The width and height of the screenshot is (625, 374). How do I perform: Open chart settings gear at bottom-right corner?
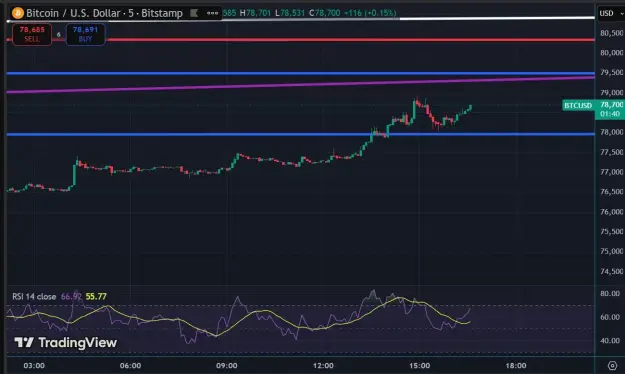[612, 365]
